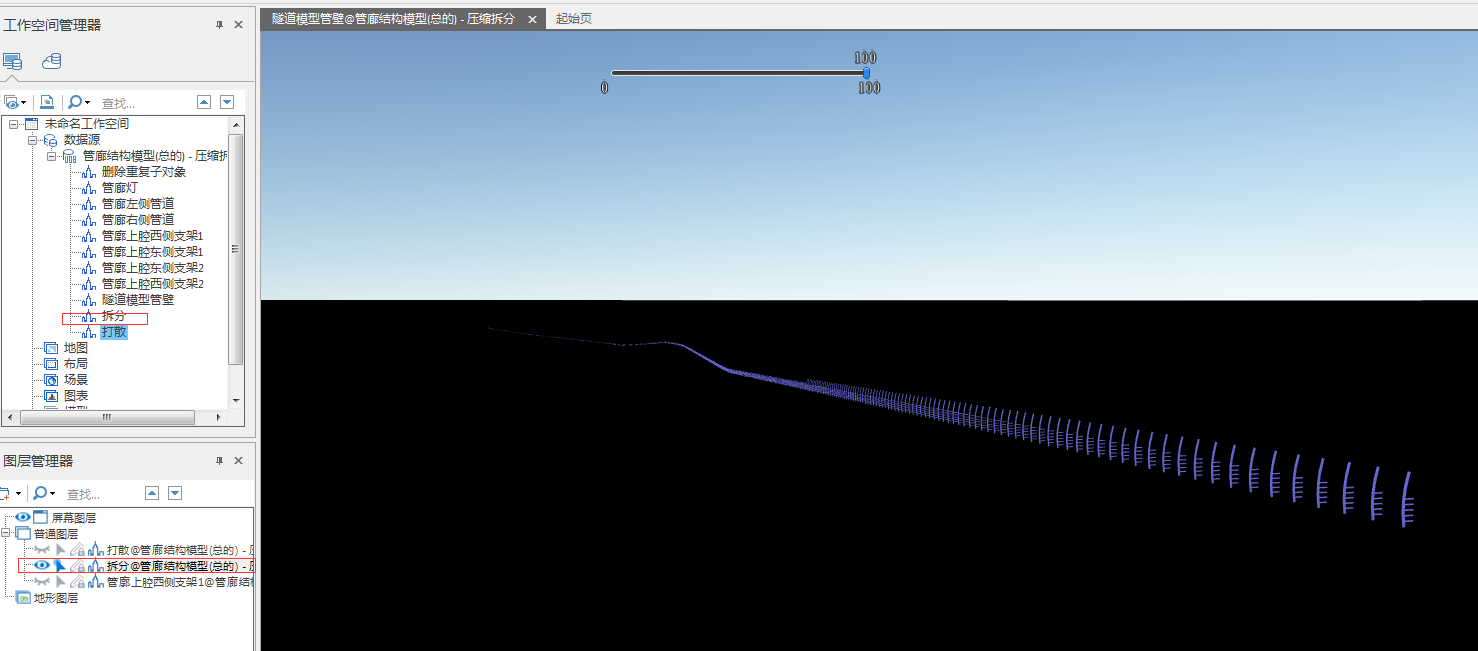
Task: Show the hidden 打散 layer
Action: pos(42,550)
